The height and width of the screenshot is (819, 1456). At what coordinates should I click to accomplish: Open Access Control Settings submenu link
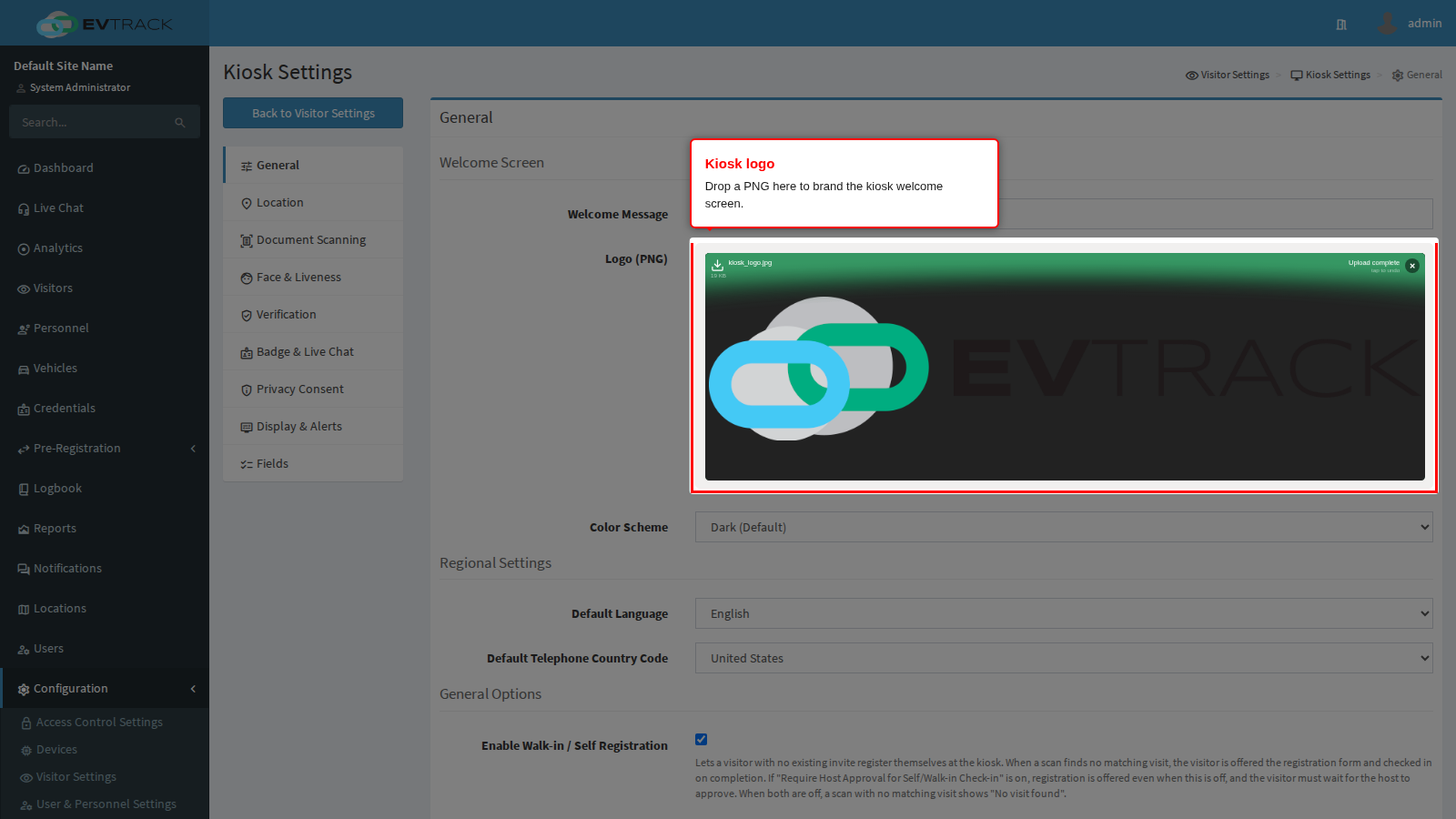99,723
